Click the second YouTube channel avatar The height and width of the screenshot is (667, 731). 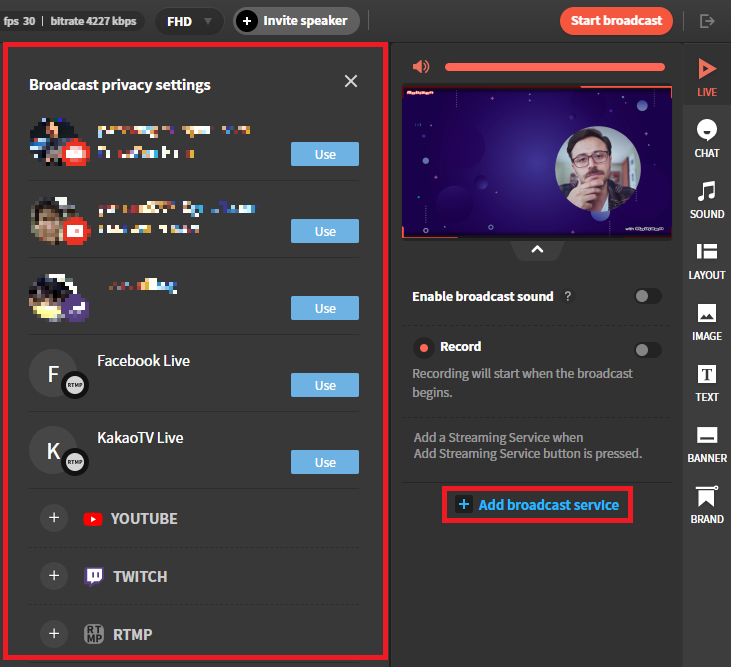point(59,220)
